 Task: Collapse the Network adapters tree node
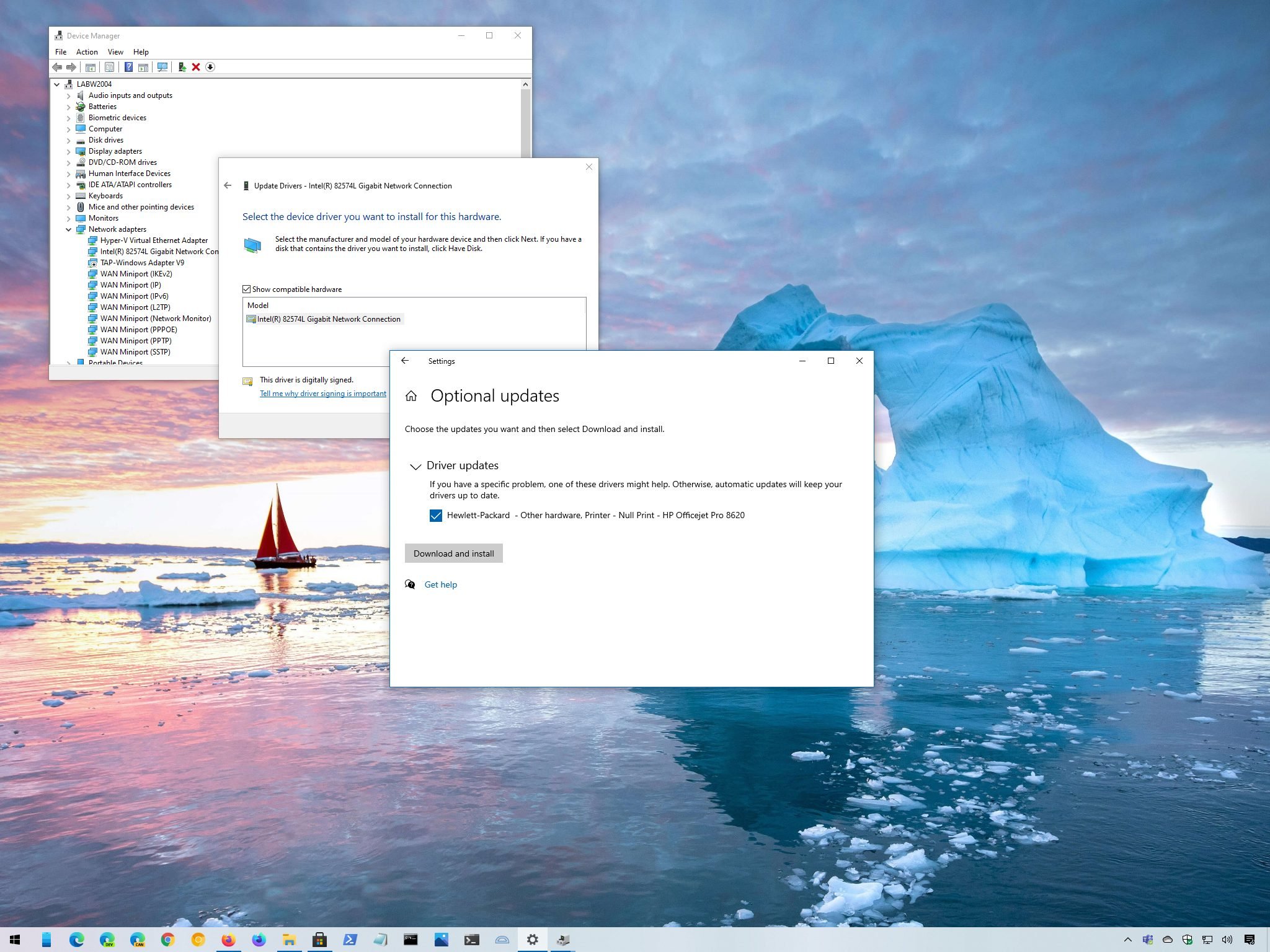pyautogui.click(x=69, y=229)
